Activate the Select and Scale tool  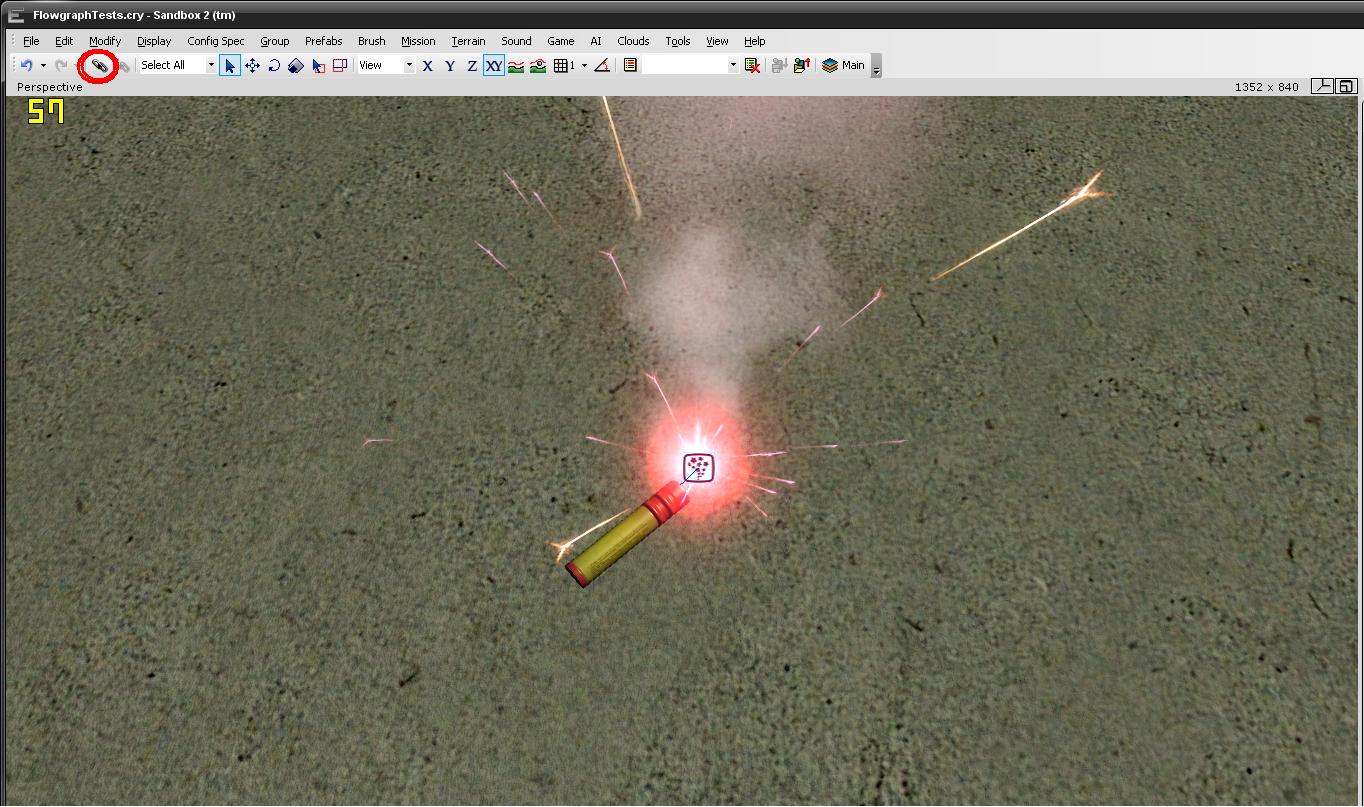click(296, 65)
